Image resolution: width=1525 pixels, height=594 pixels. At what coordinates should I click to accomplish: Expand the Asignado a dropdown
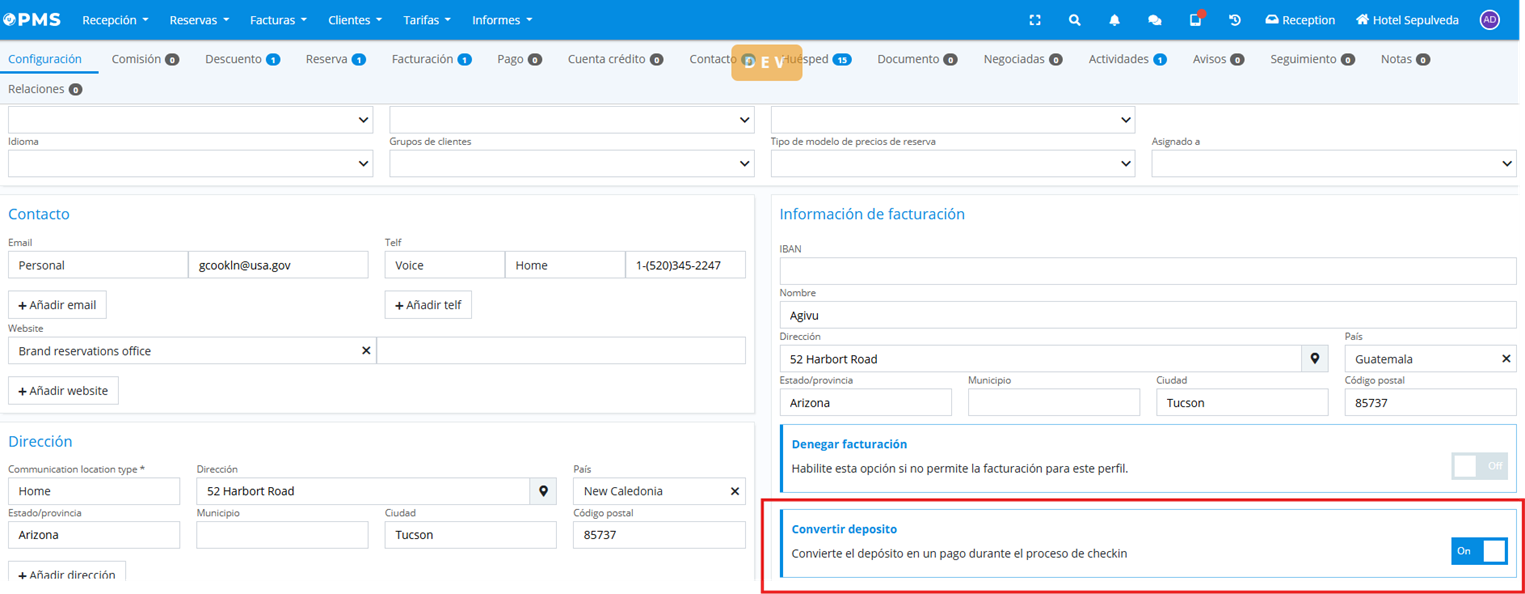pyautogui.click(x=1333, y=163)
